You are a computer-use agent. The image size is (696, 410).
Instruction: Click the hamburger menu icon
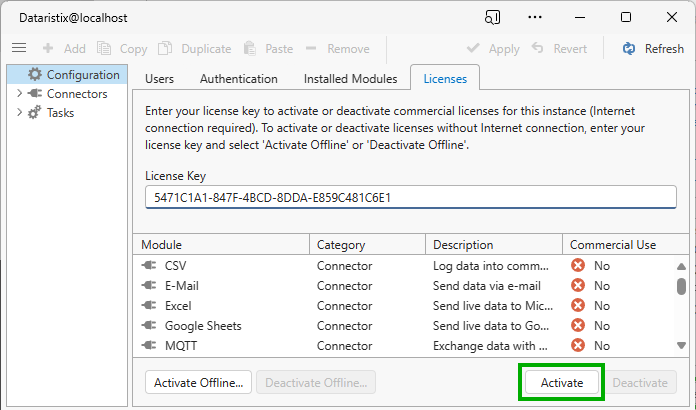click(x=18, y=48)
